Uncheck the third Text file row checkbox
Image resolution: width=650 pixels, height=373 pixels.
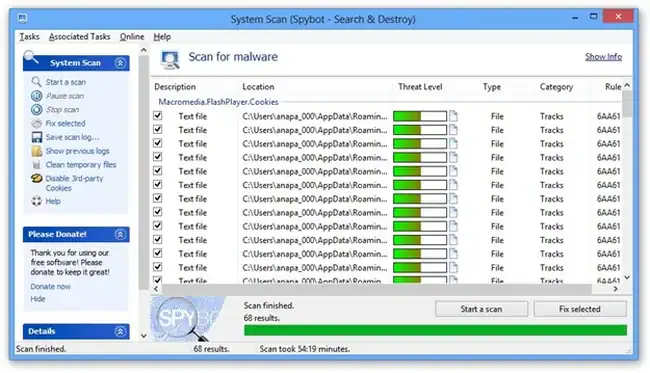[158, 143]
